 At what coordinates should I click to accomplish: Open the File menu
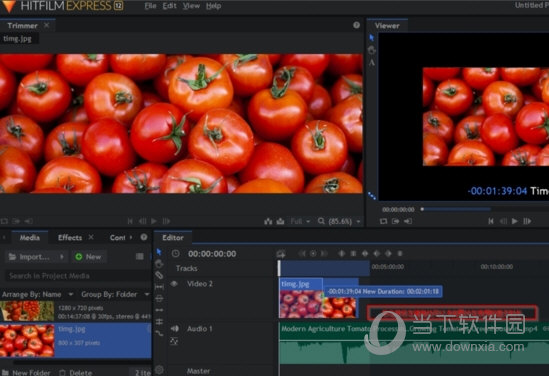[x=150, y=6]
